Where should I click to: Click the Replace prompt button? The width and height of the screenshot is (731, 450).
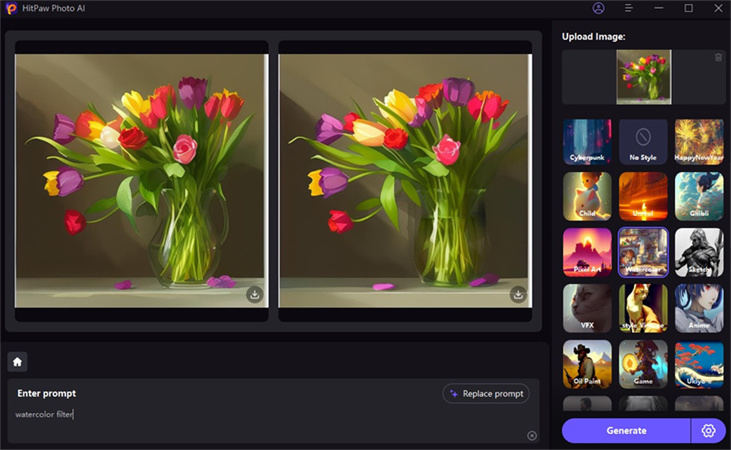point(486,393)
